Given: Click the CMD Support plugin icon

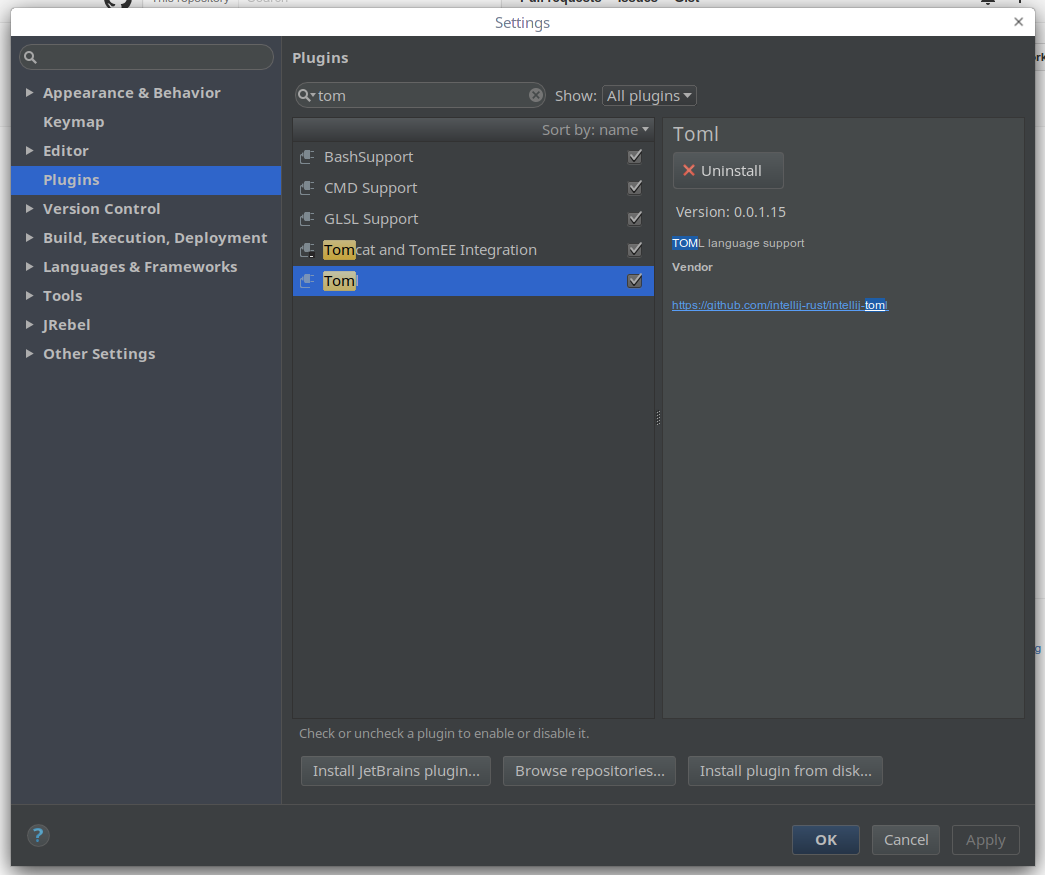Looking at the screenshot, I should pyautogui.click(x=307, y=188).
